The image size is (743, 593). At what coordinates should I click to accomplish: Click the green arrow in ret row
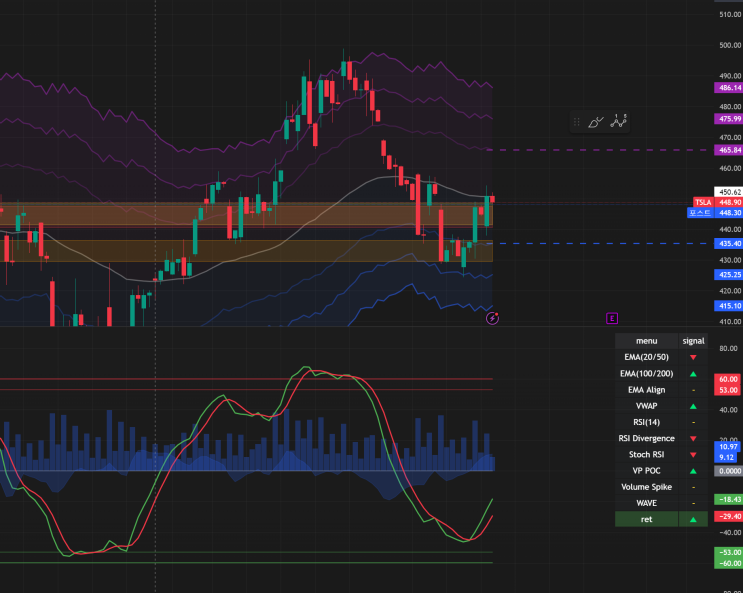pyautogui.click(x=693, y=520)
